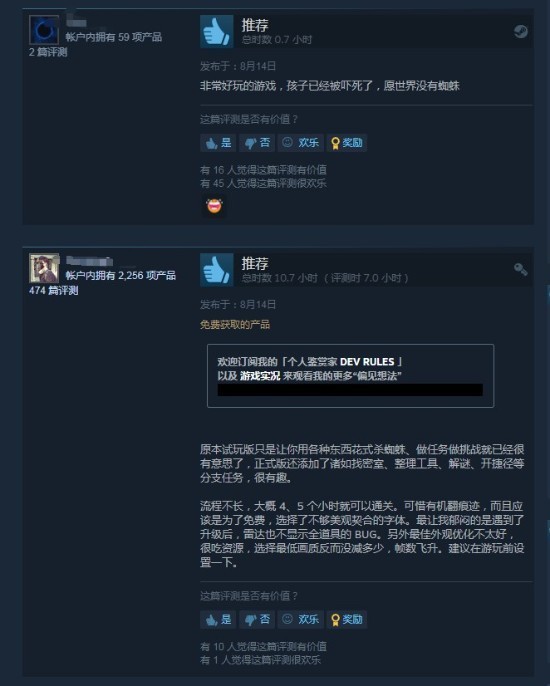Click the second review's thumbs-up recommend icon

217,270
